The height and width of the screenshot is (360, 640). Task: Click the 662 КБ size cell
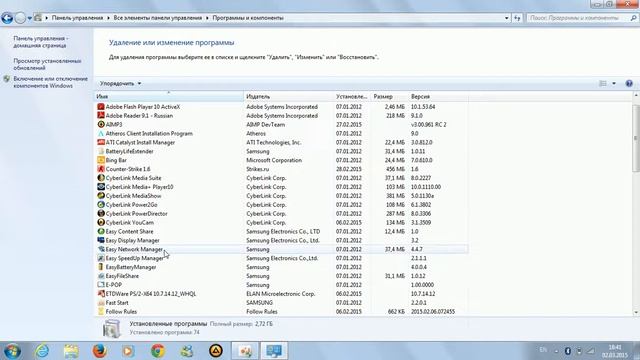(396, 312)
